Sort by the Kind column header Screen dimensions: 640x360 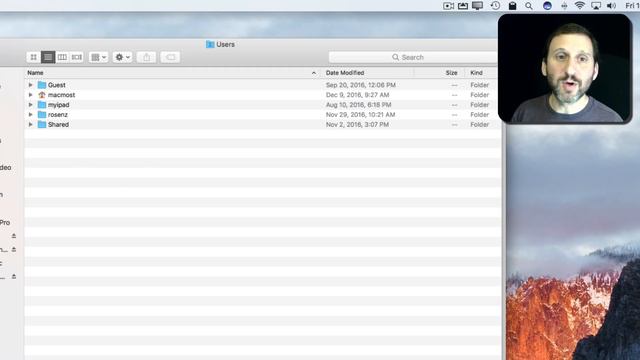(476, 73)
